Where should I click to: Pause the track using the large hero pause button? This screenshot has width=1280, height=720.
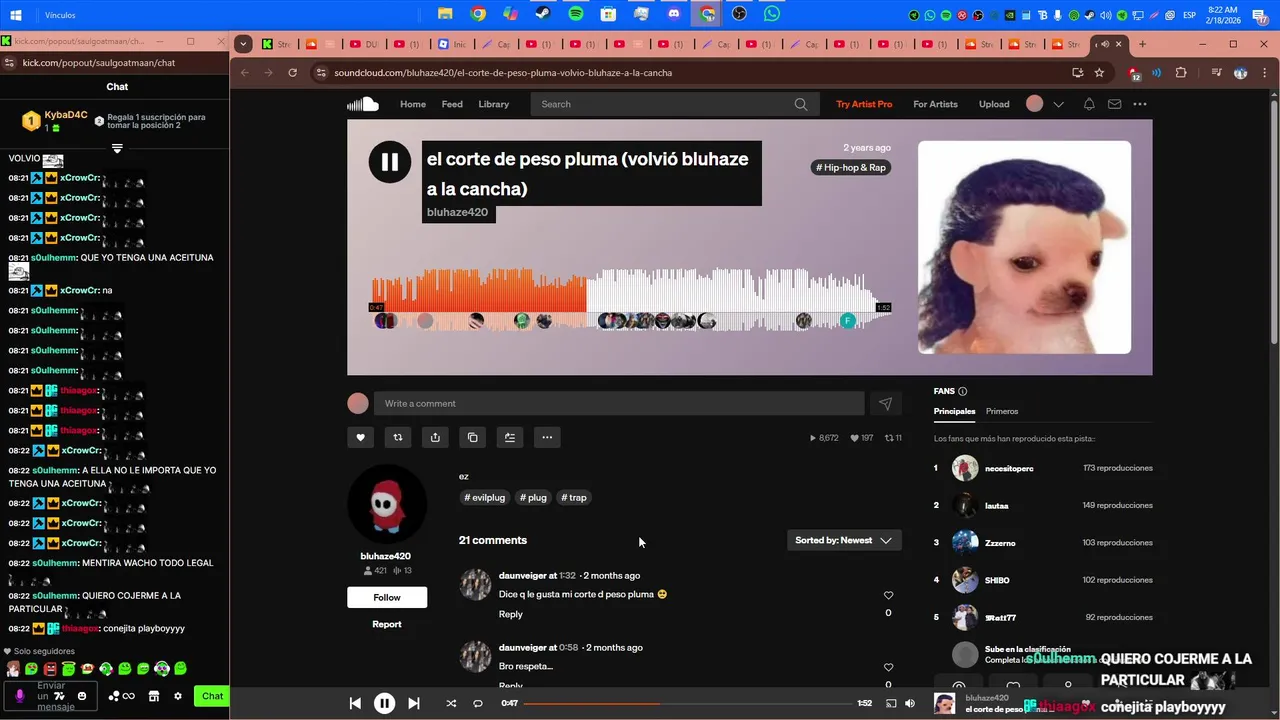pyautogui.click(x=390, y=162)
